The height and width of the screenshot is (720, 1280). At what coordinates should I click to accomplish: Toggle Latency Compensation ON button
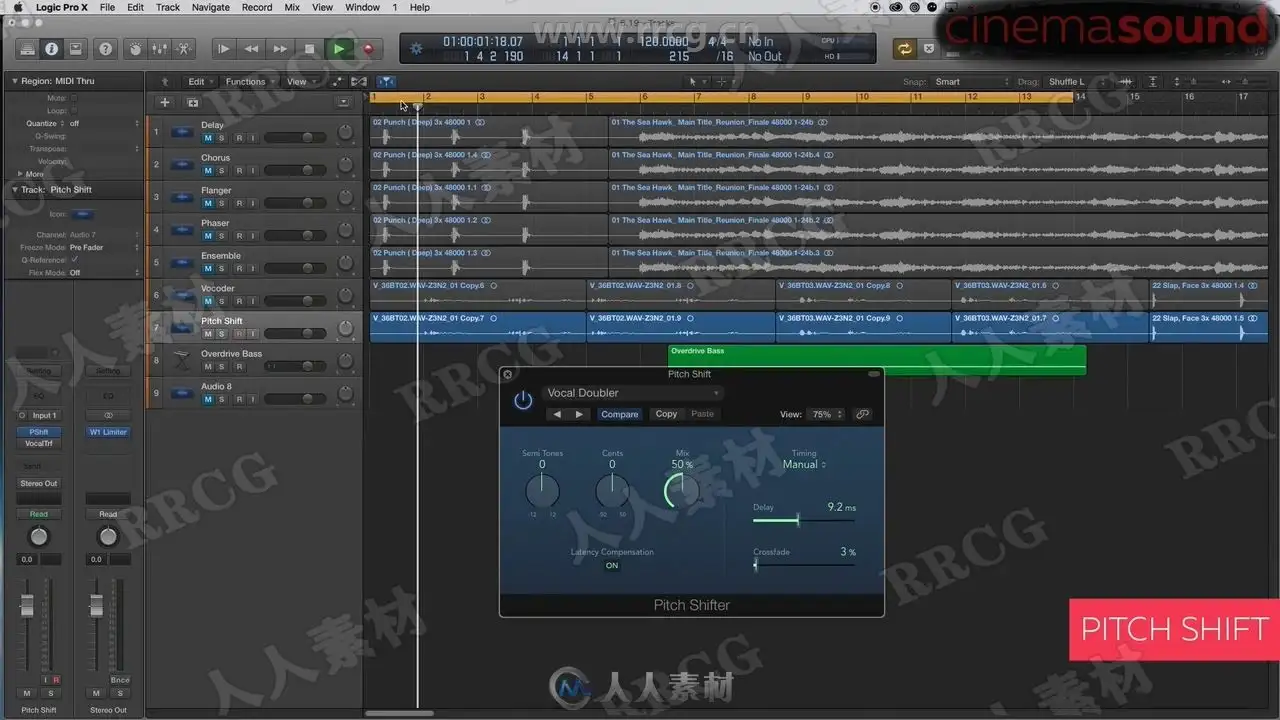(612, 566)
